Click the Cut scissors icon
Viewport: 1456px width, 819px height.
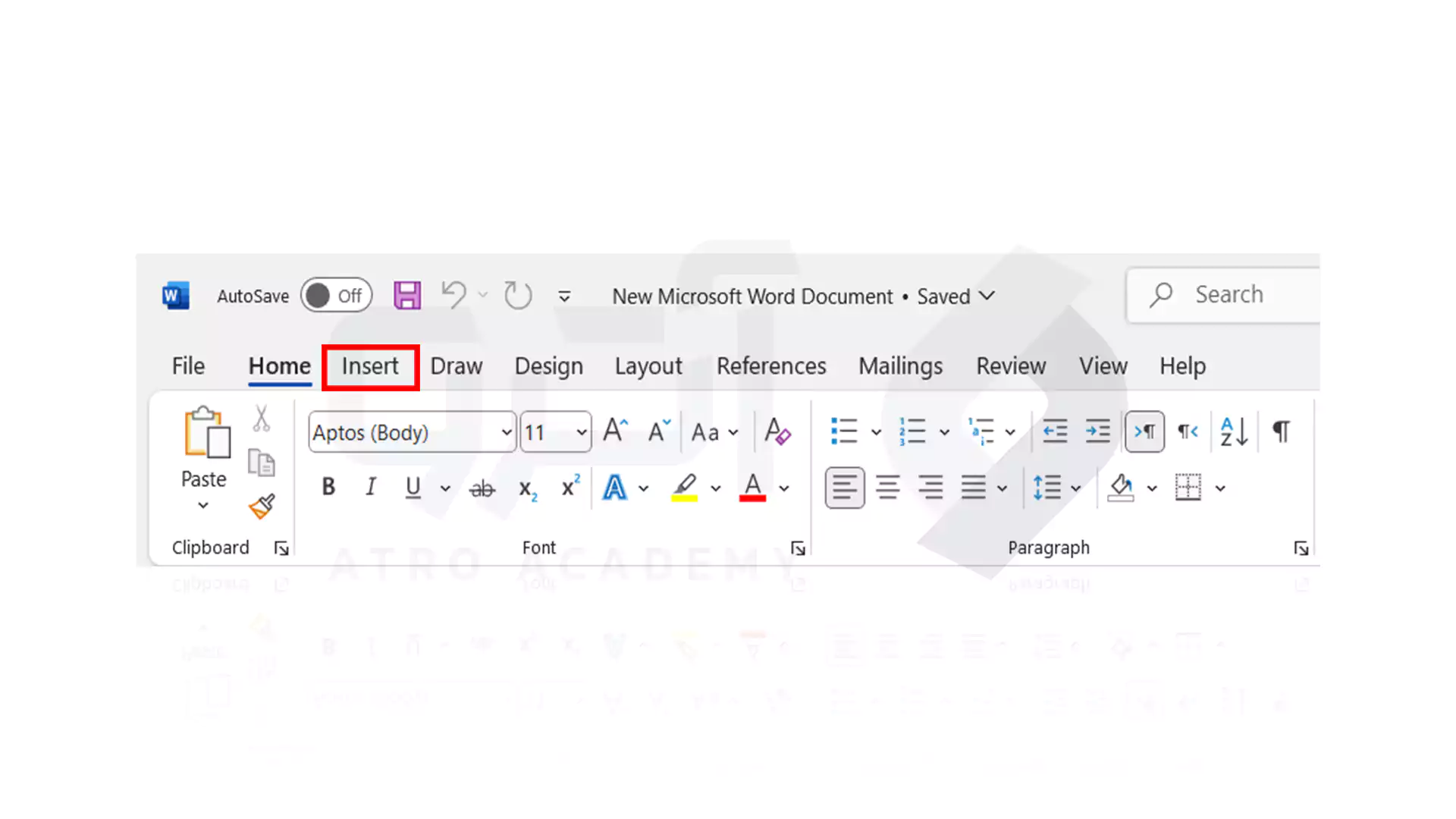pos(262,419)
